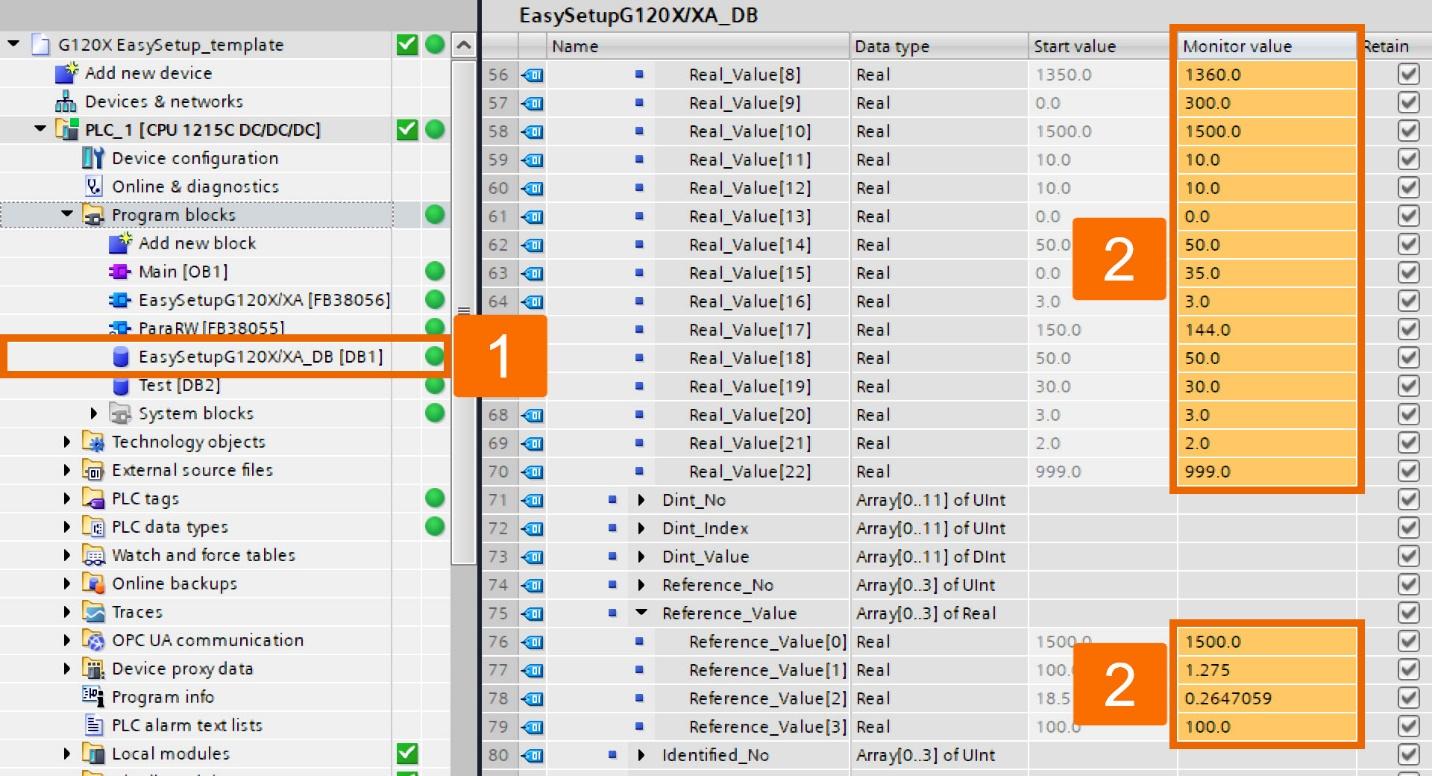Select EasySetupG120X/XA_DB [DB1] in tree
The width and height of the screenshot is (1432, 776).
260,357
